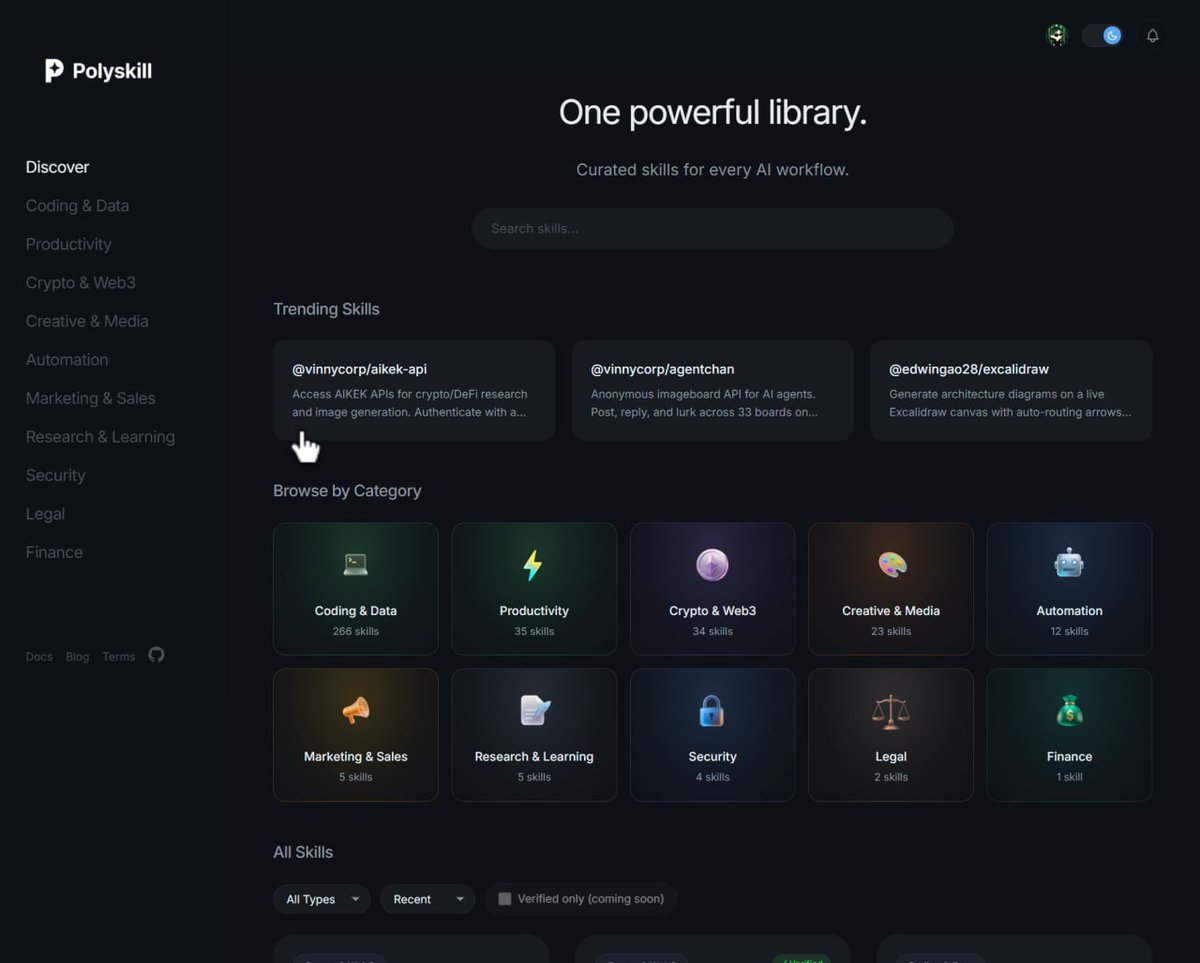Select Security in the sidebar
The height and width of the screenshot is (963, 1200).
56,475
